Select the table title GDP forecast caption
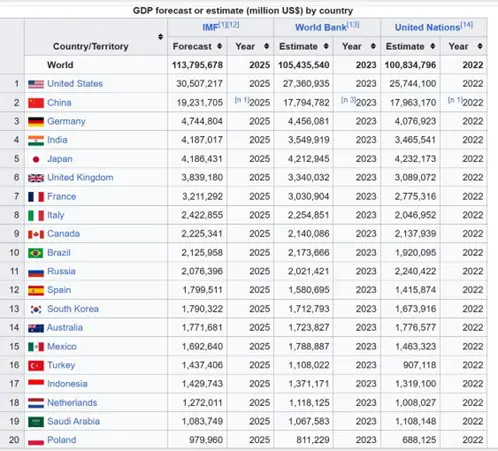Image resolution: width=498 pixels, height=451 pixels. (x=243, y=11)
